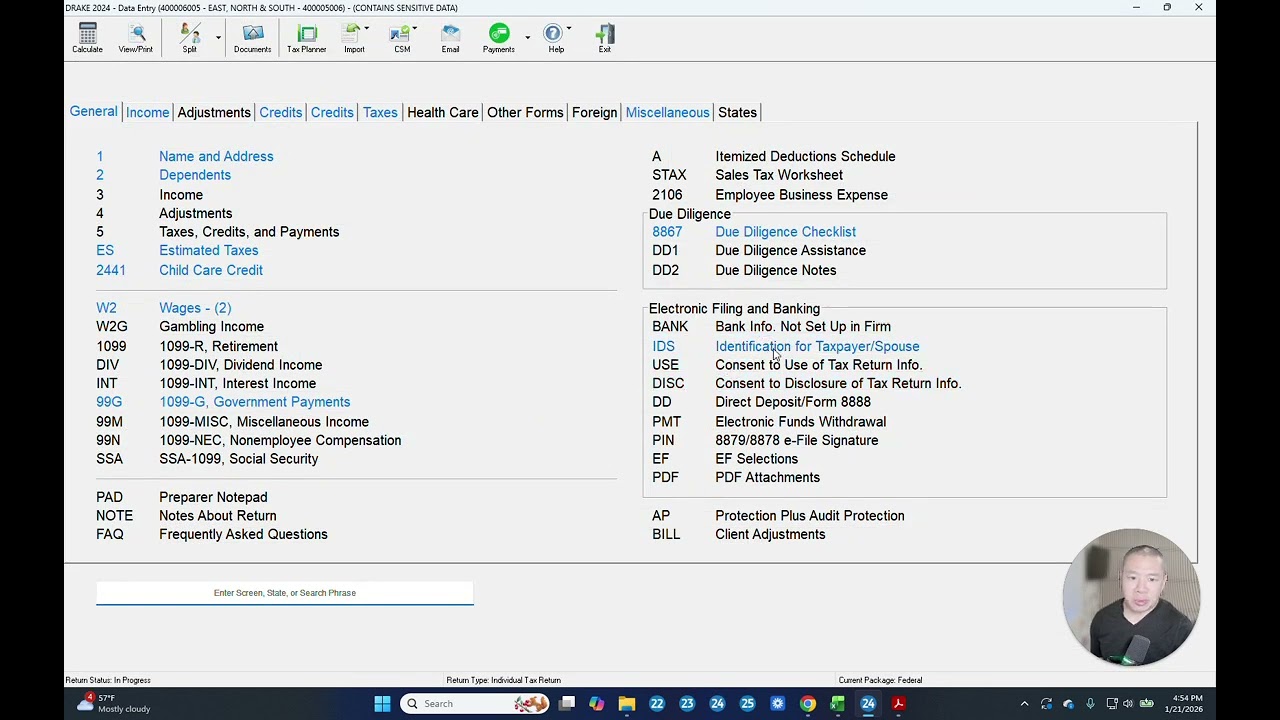Select the Health Care tab
Screen dimensions: 1280x720
(442, 113)
